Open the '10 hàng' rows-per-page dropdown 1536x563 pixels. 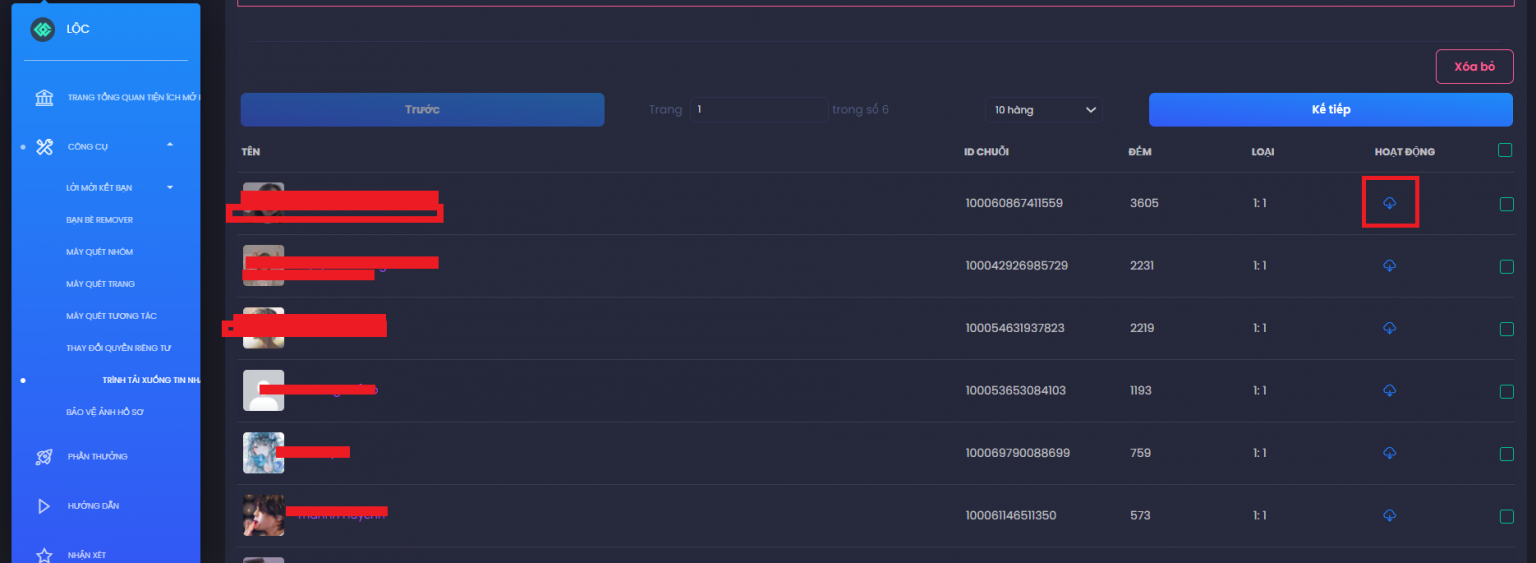click(1043, 110)
